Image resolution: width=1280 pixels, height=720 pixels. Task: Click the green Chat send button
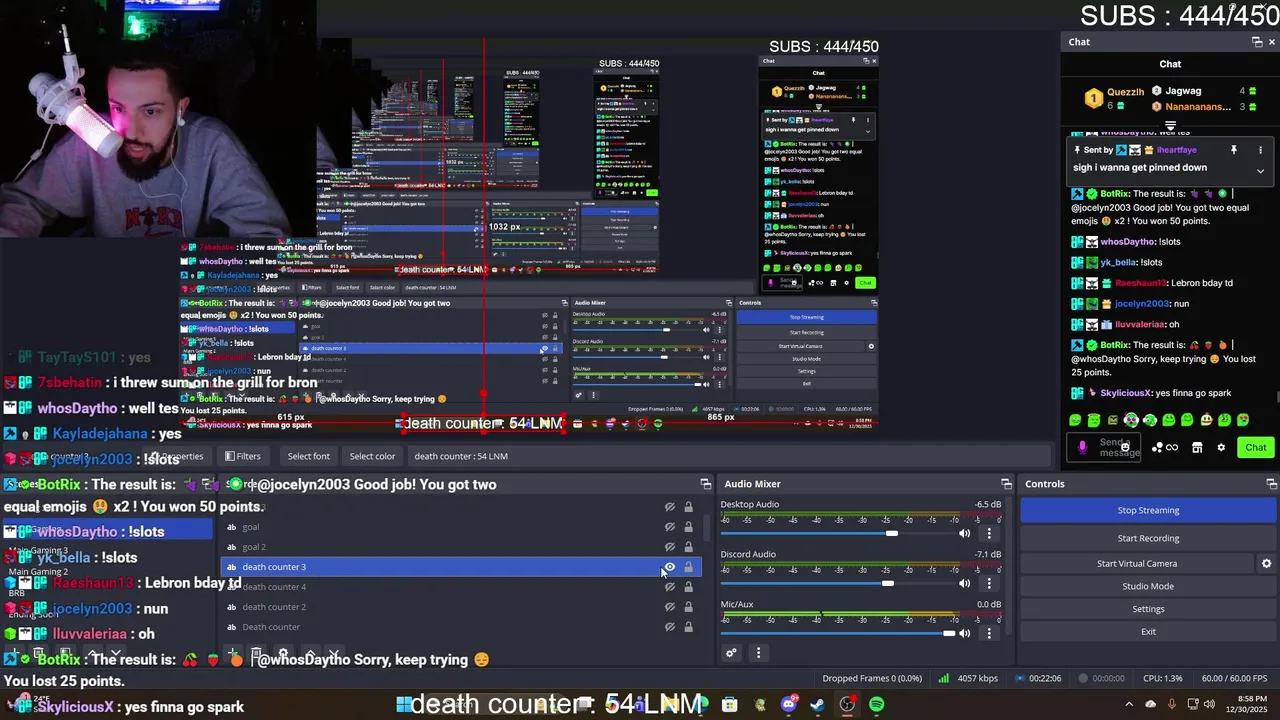tap(1255, 448)
